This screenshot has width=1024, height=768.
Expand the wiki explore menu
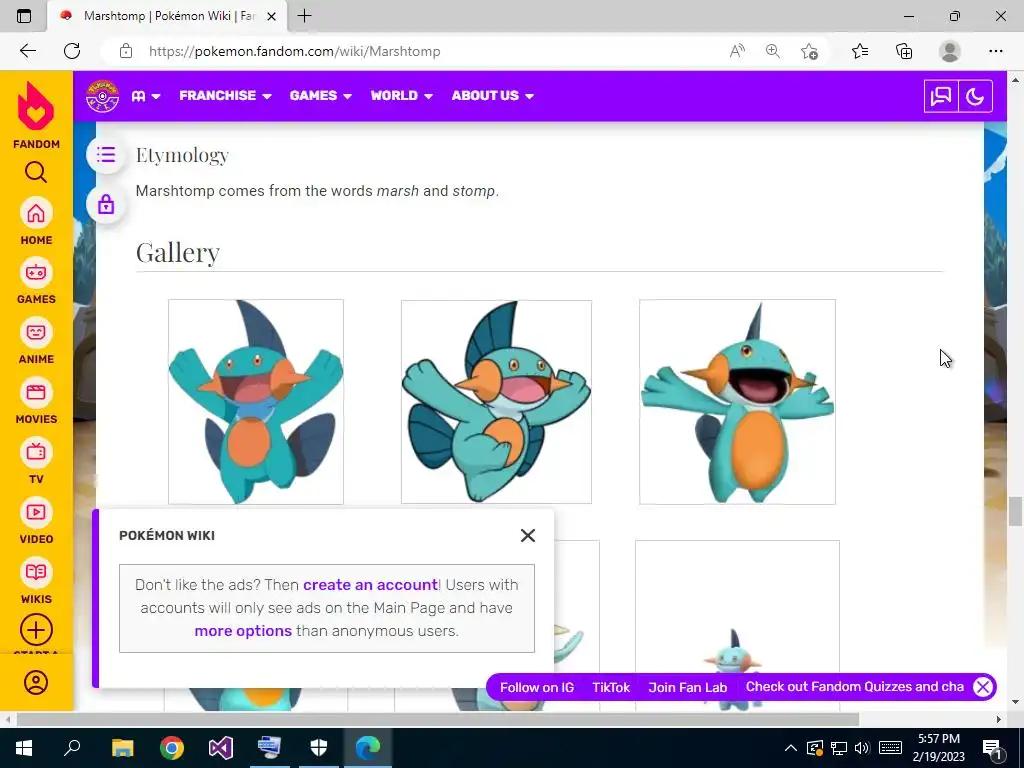coord(146,96)
